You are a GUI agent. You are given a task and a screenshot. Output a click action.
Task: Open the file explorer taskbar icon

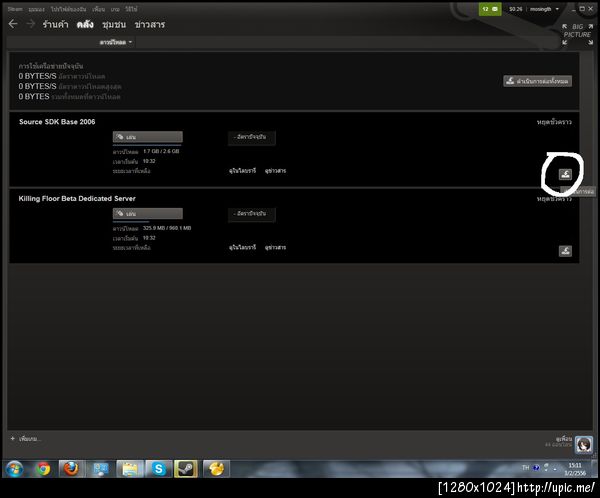point(130,469)
